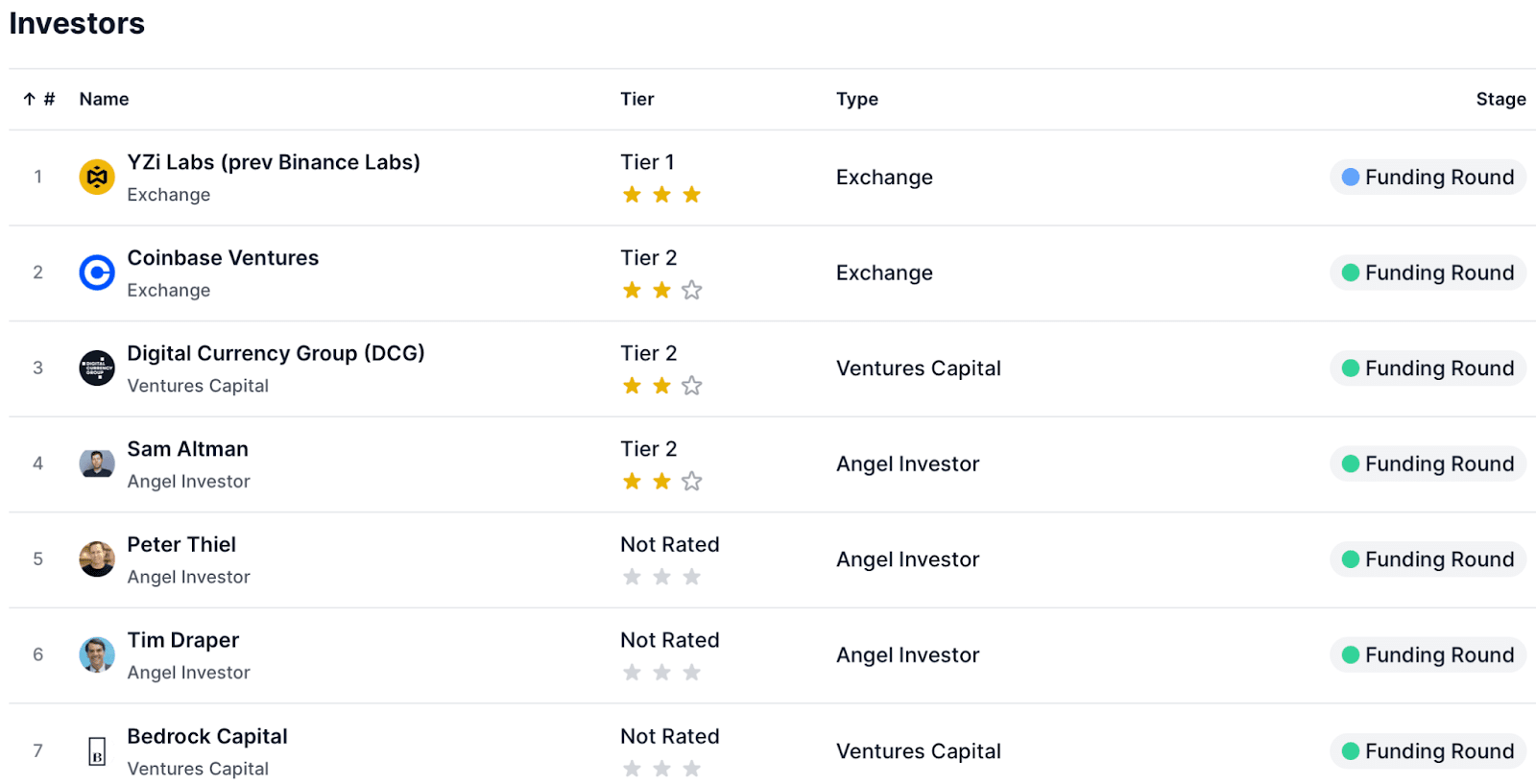The image size is (1536, 784).
Task: Click the YZi Labs yellow logo icon
Action: pyautogui.click(x=97, y=177)
